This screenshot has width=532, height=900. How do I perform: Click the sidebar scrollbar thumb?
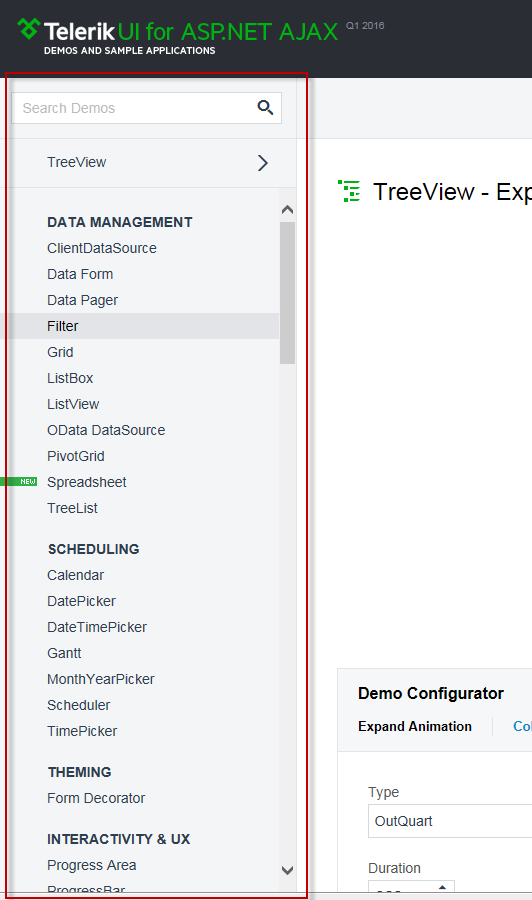coord(288,293)
